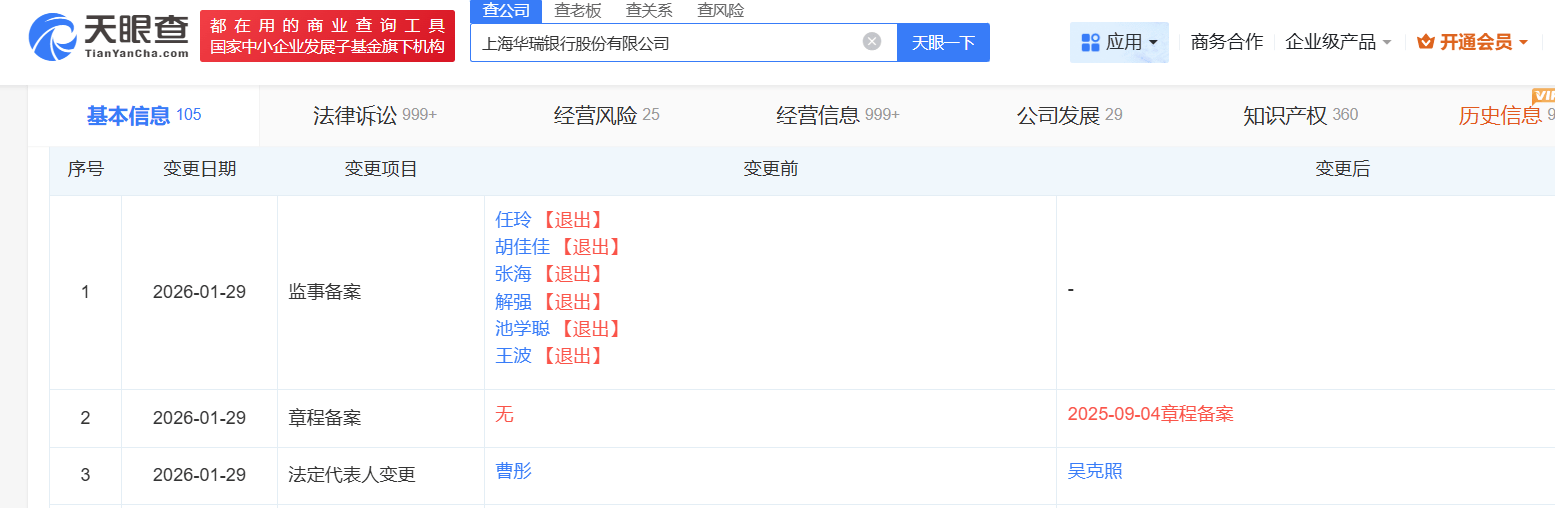The image size is (1555, 508).
Task: Switch to the 查公司 search tab
Action: point(506,11)
